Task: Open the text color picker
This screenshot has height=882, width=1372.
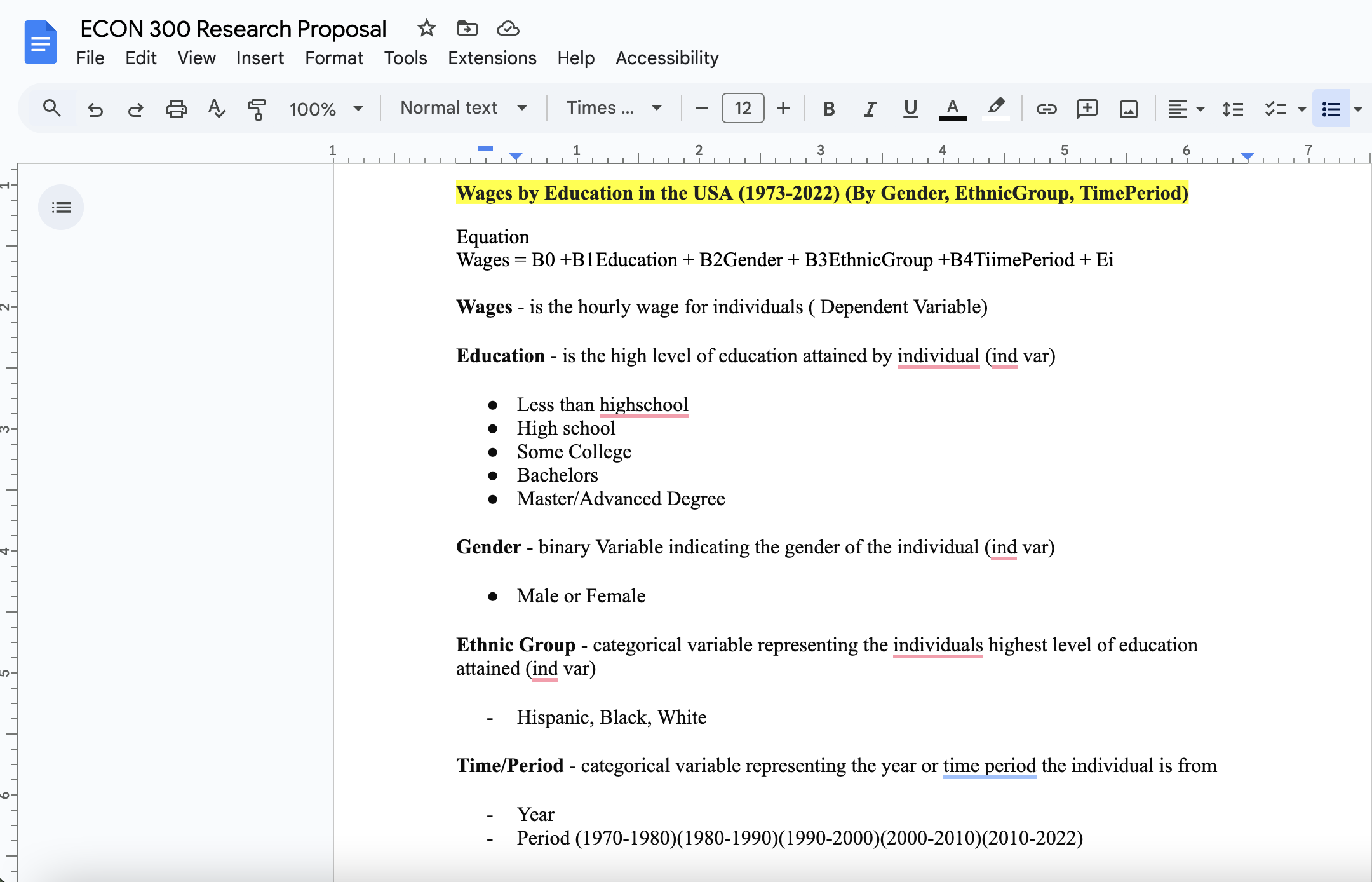Action: click(952, 109)
